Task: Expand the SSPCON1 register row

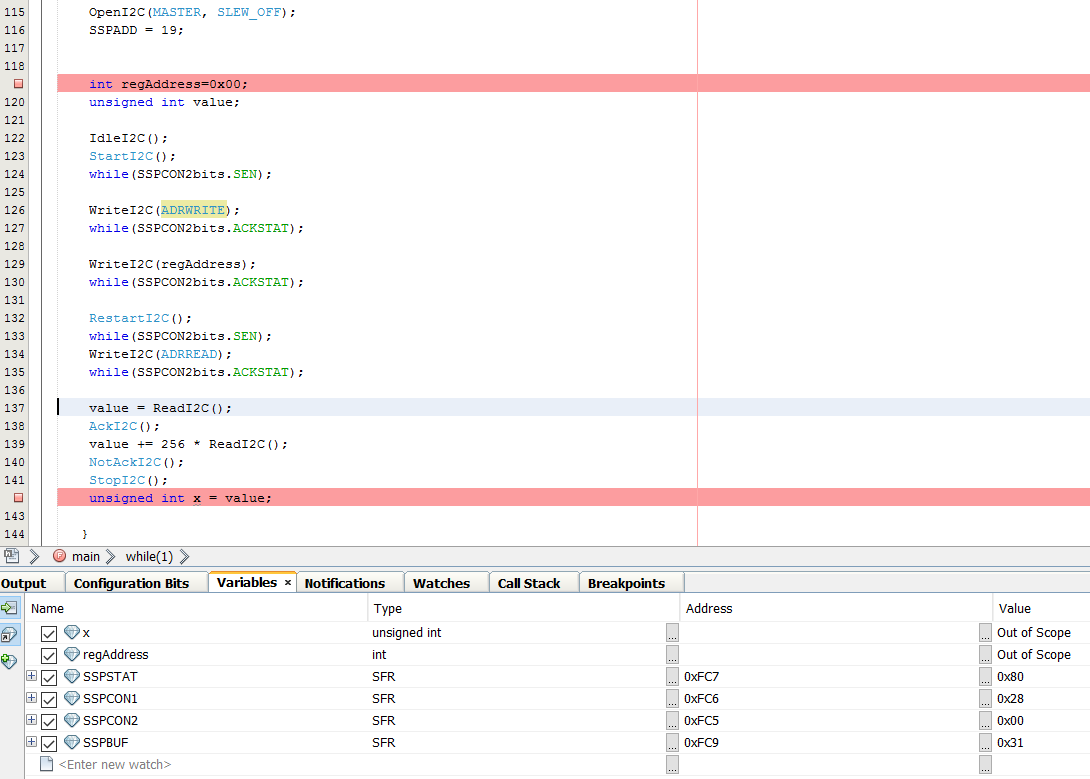Action: click(x=31, y=698)
